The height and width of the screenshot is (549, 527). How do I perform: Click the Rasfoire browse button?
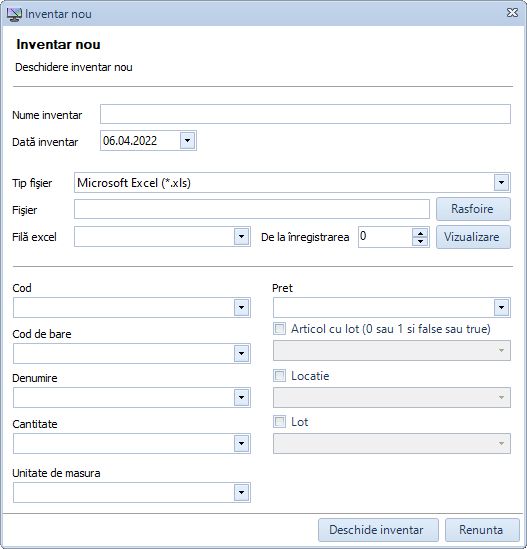click(x=473, y=209)
